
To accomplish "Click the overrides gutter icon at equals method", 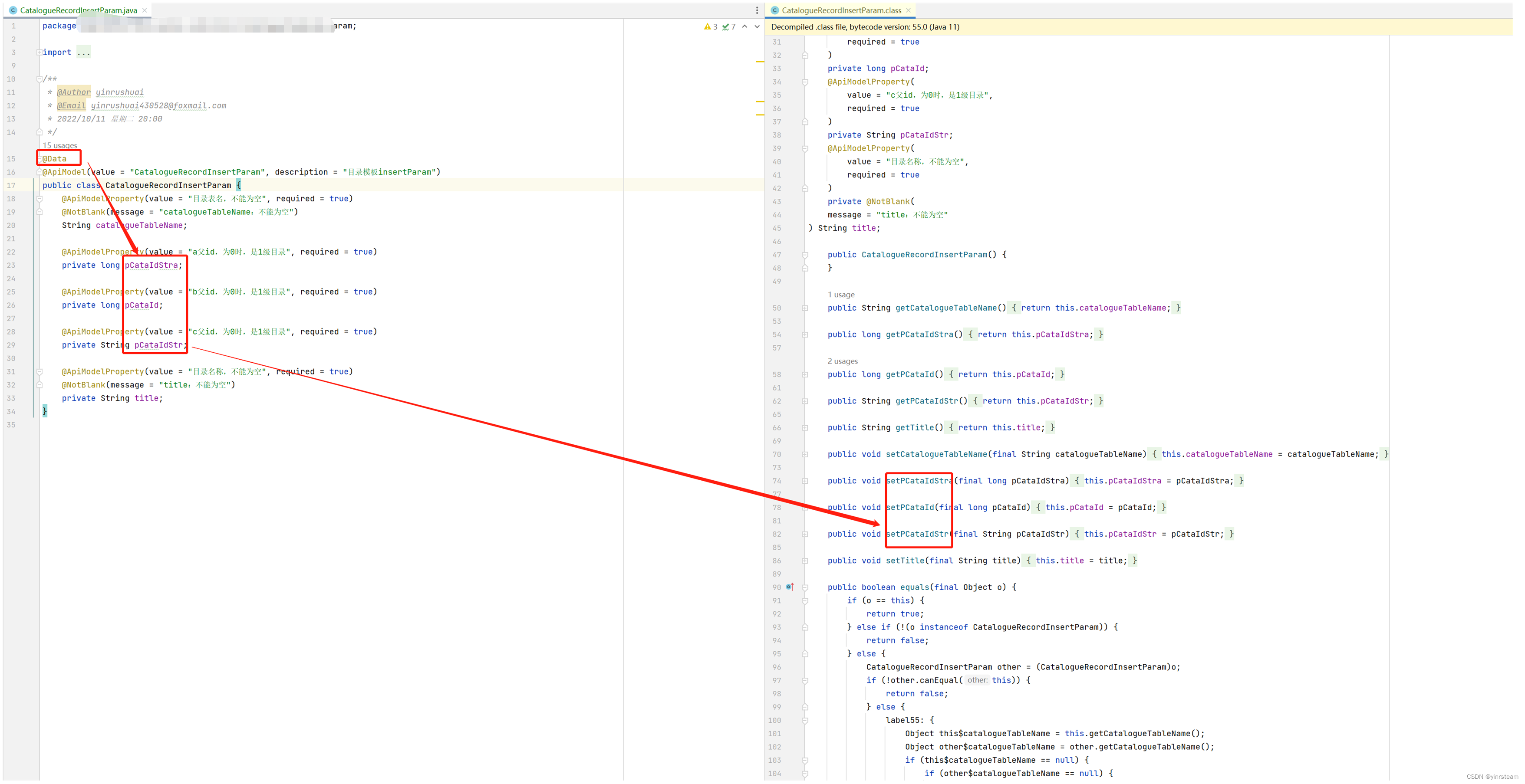I will coord(789,587).
